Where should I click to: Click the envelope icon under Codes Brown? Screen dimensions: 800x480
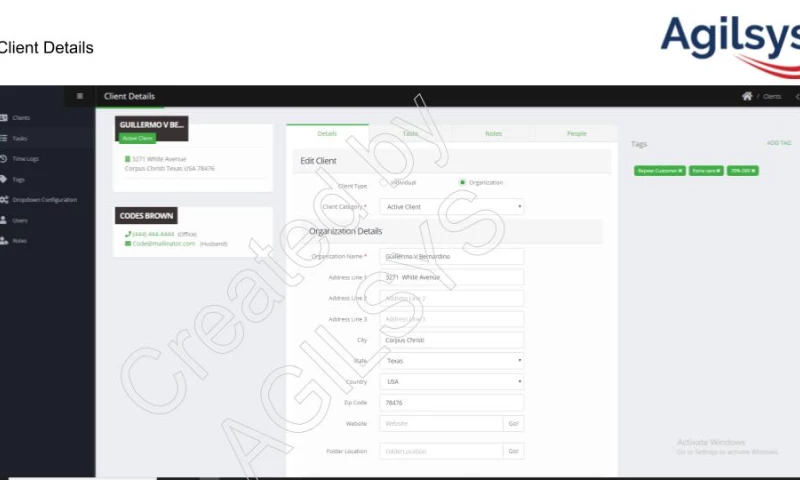[x=128, y=244]
